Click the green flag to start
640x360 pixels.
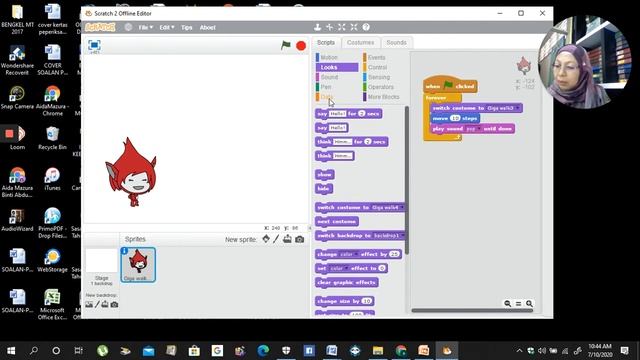(286, 45)
